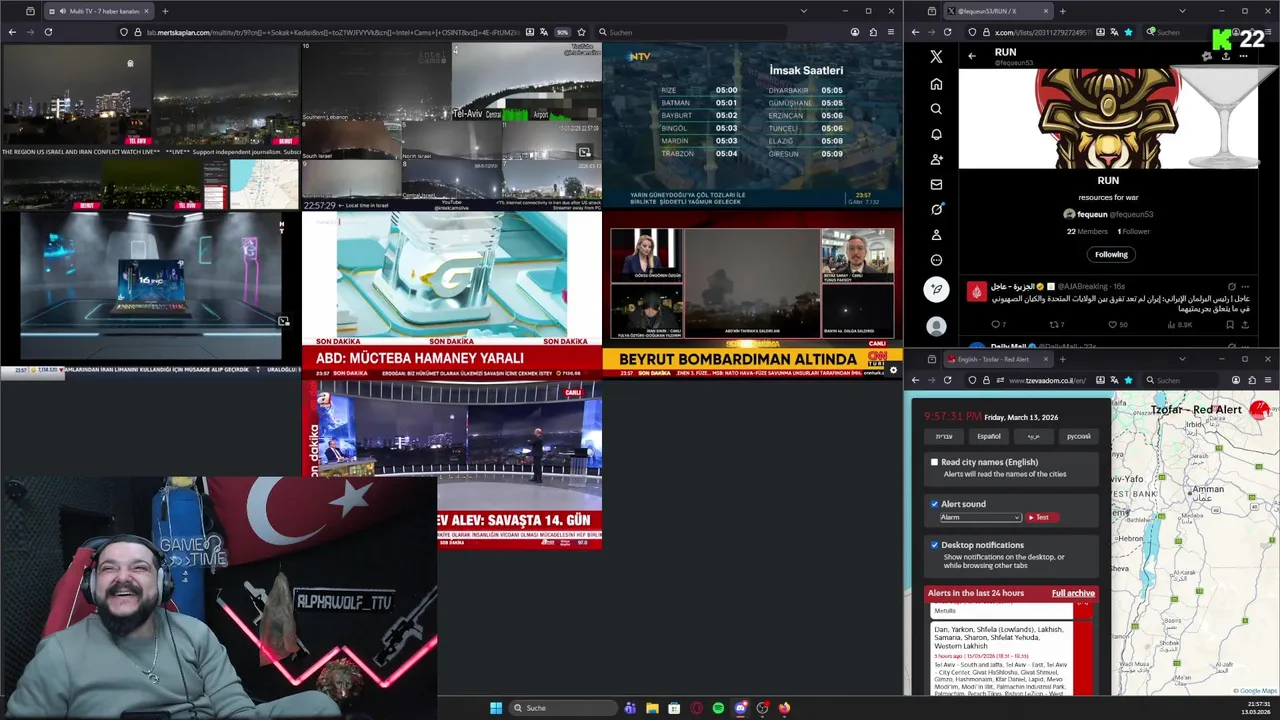Click Windows taskbar Suche search box
The height and width of the screenshot is (720, 1280).
coord(561,708)
